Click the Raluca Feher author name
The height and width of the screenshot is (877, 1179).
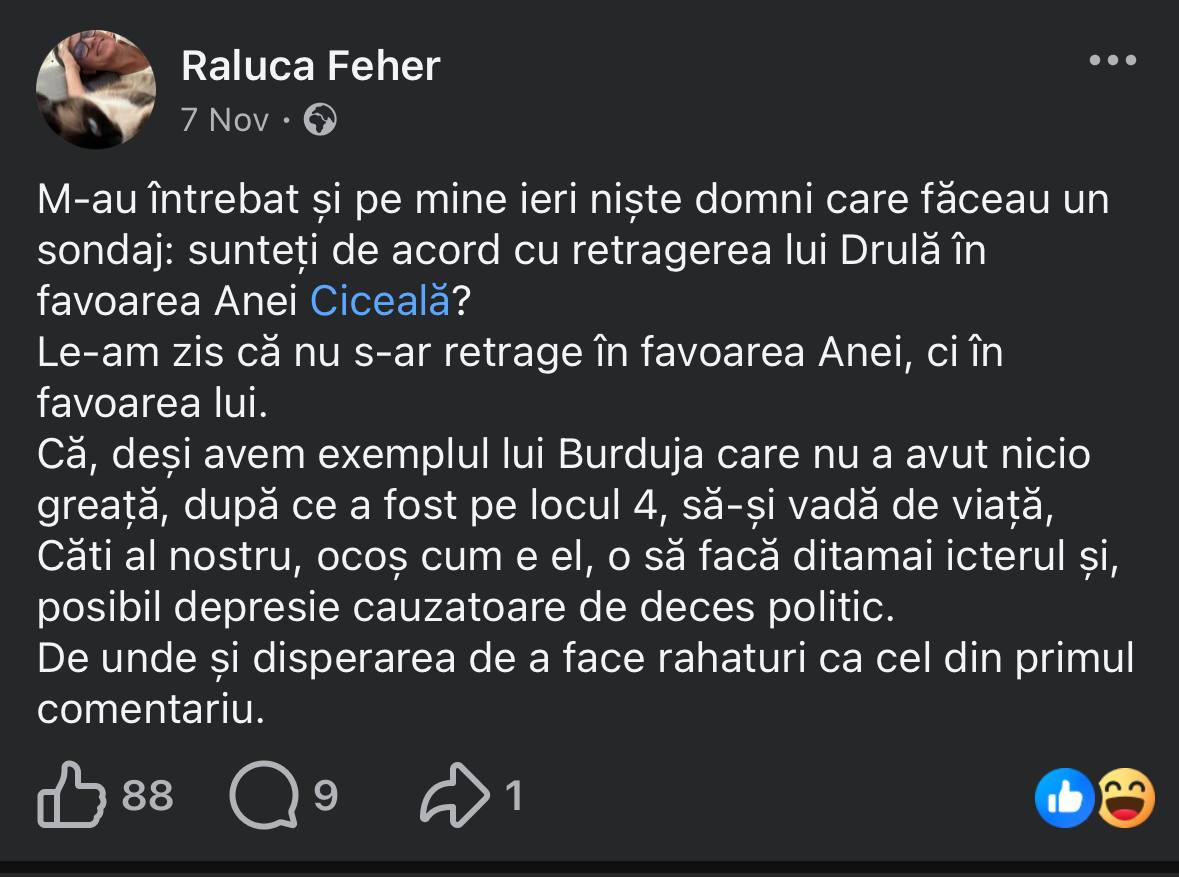click(x=310, y=66)
